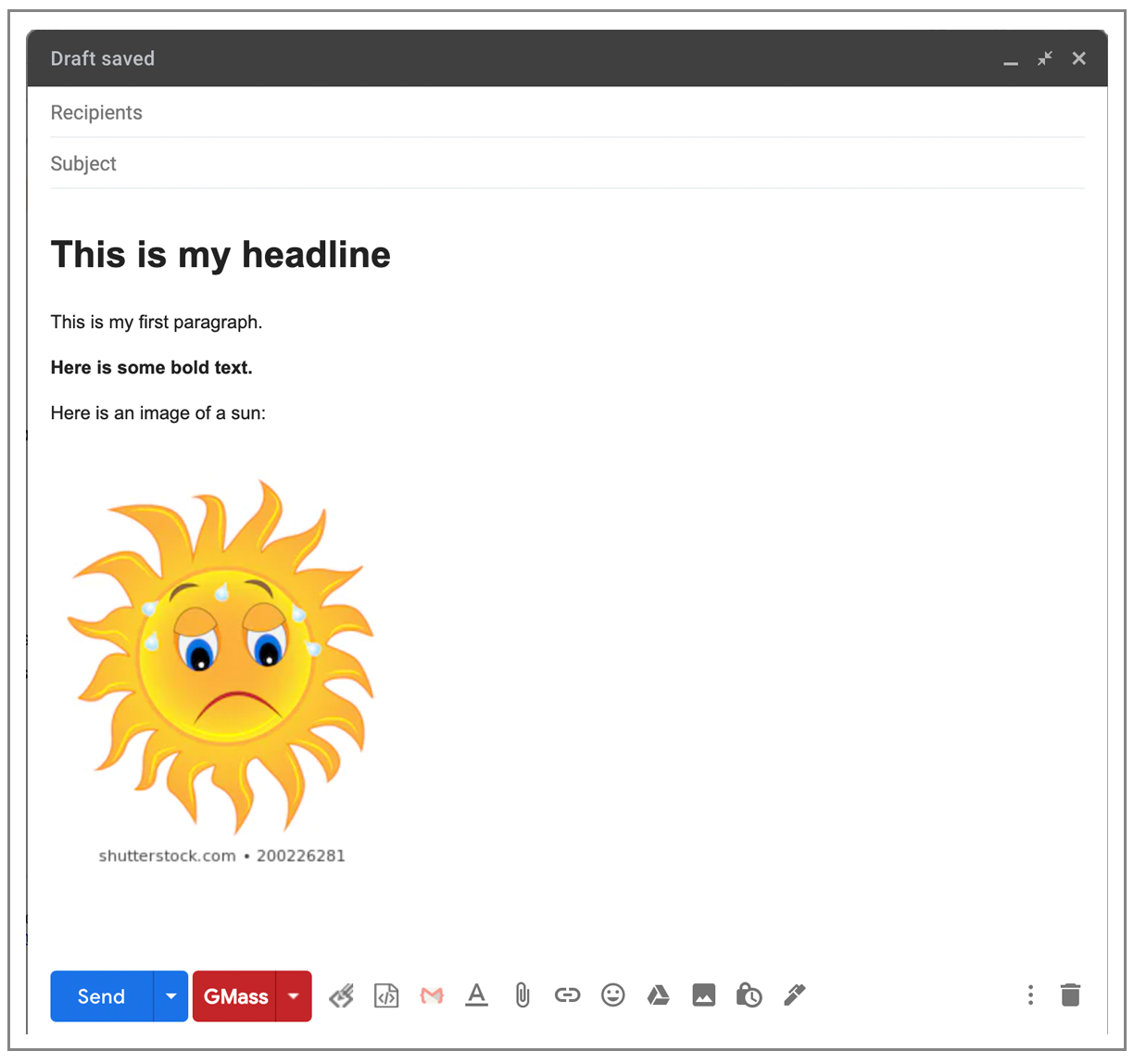Expand the Send options dropdown arrow
Screen dimensions: 1134x1064
(170, 995)
